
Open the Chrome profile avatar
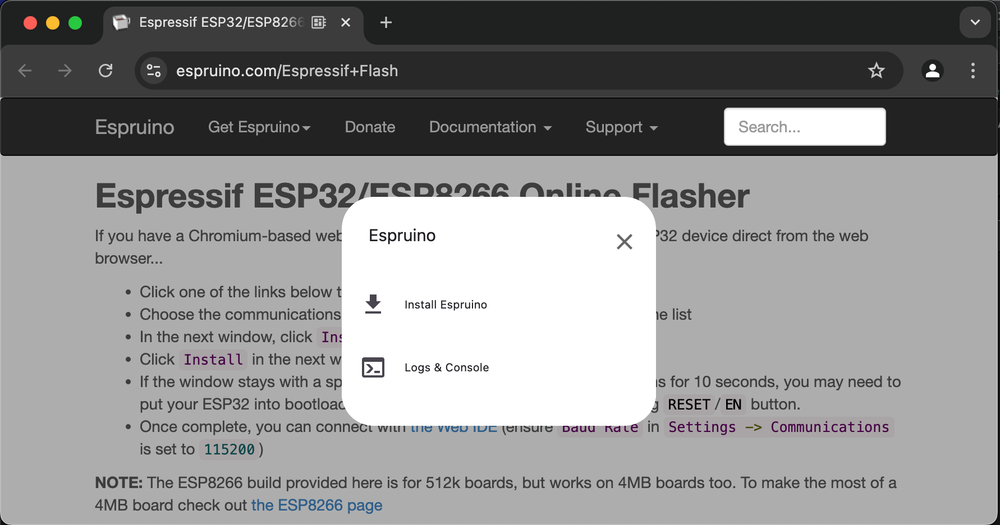pos(932,71)
